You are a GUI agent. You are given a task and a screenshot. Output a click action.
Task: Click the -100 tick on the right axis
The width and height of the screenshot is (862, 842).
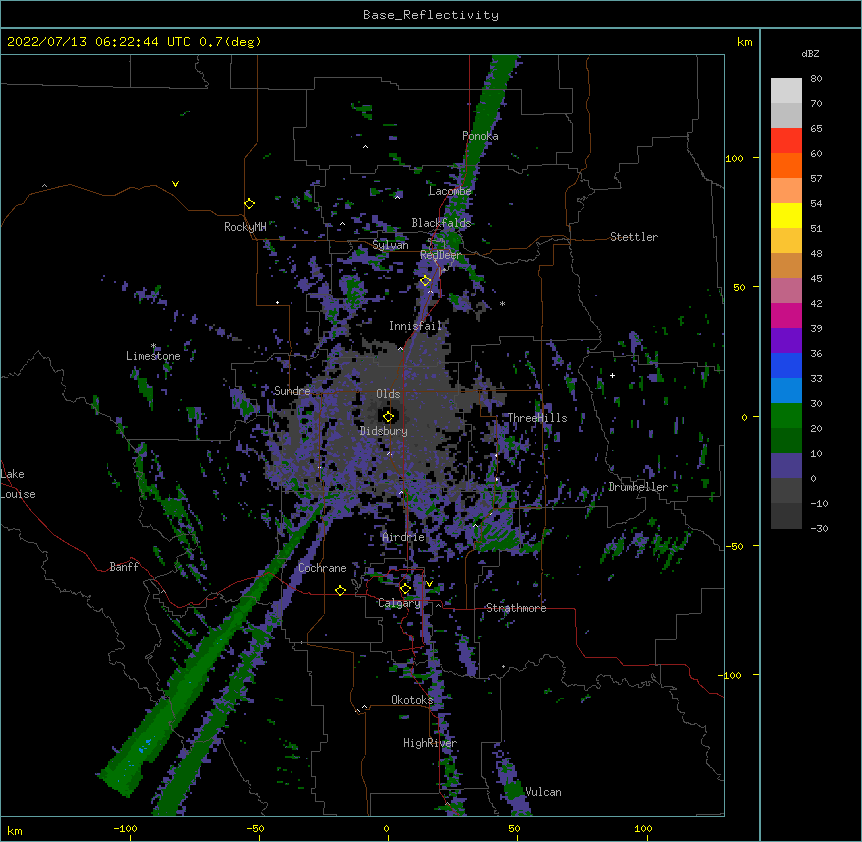(x=731, y=675)
